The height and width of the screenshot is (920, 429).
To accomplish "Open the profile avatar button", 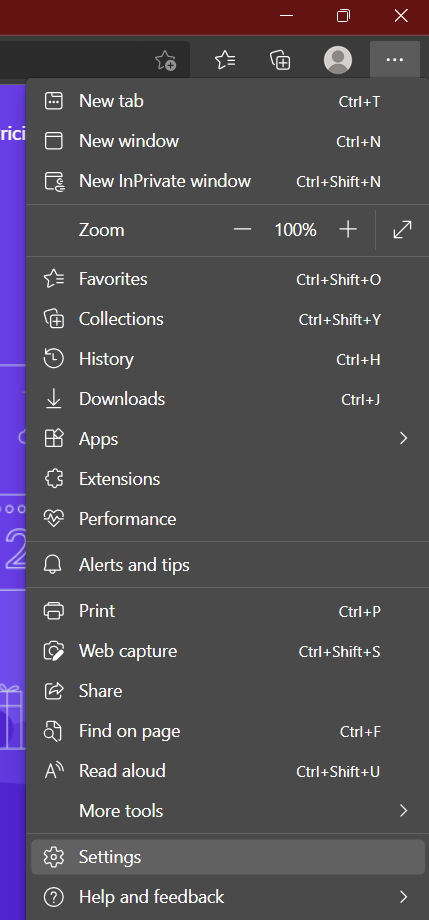I will point(338,60).
